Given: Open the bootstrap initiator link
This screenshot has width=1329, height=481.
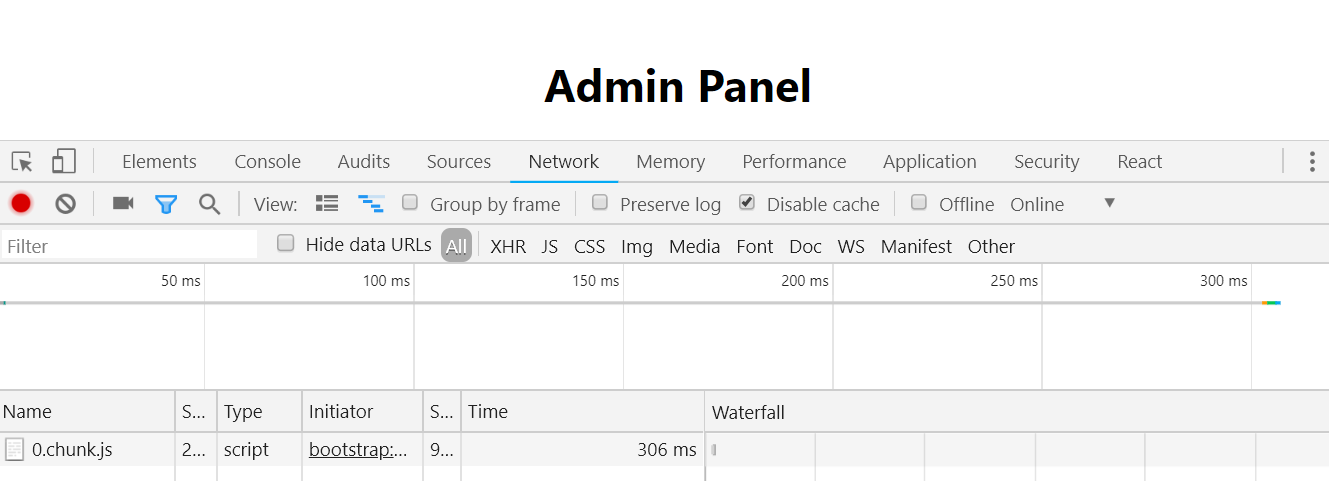Looking at the screenshot, I should 358,450.
